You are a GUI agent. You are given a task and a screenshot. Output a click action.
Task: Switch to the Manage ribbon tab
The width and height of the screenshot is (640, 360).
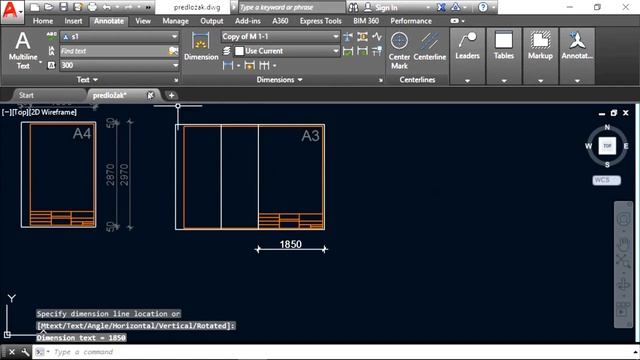click(x=176, y=21)
